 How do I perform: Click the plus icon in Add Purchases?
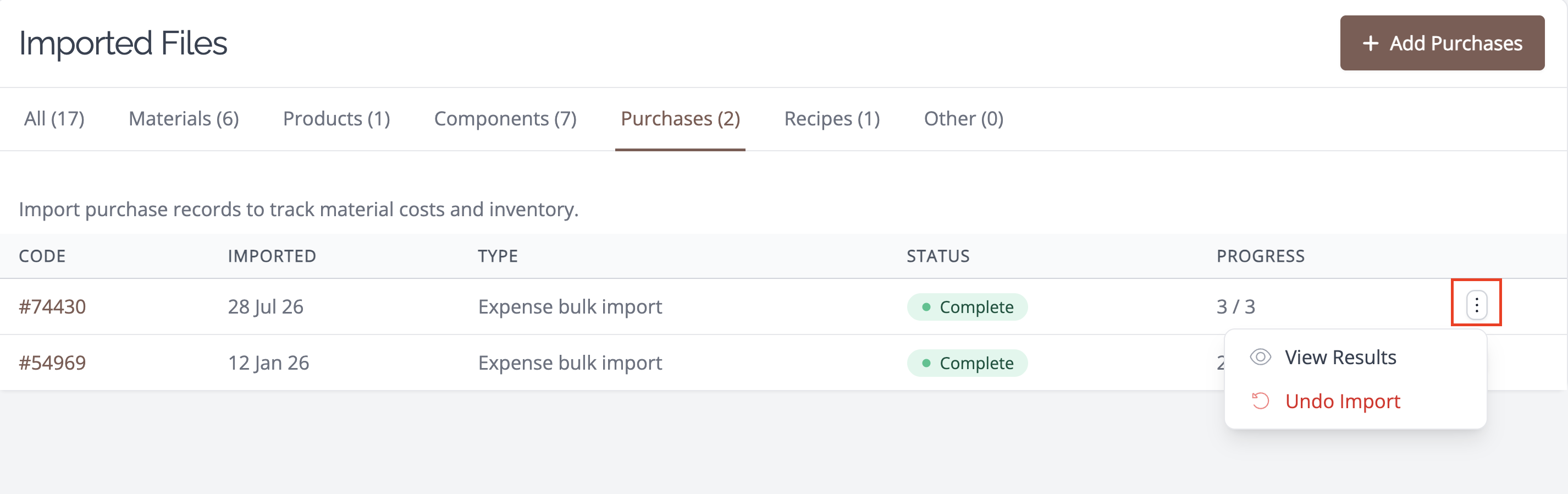(x=1370, y=43)
